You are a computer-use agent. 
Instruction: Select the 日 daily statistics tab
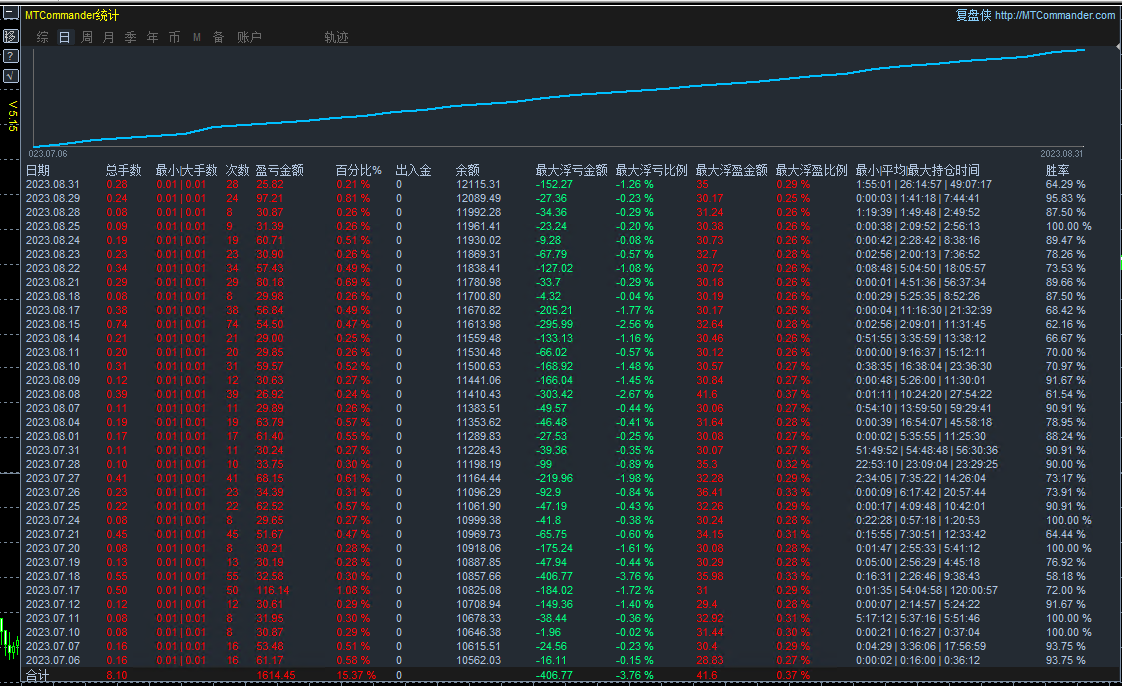64,37
